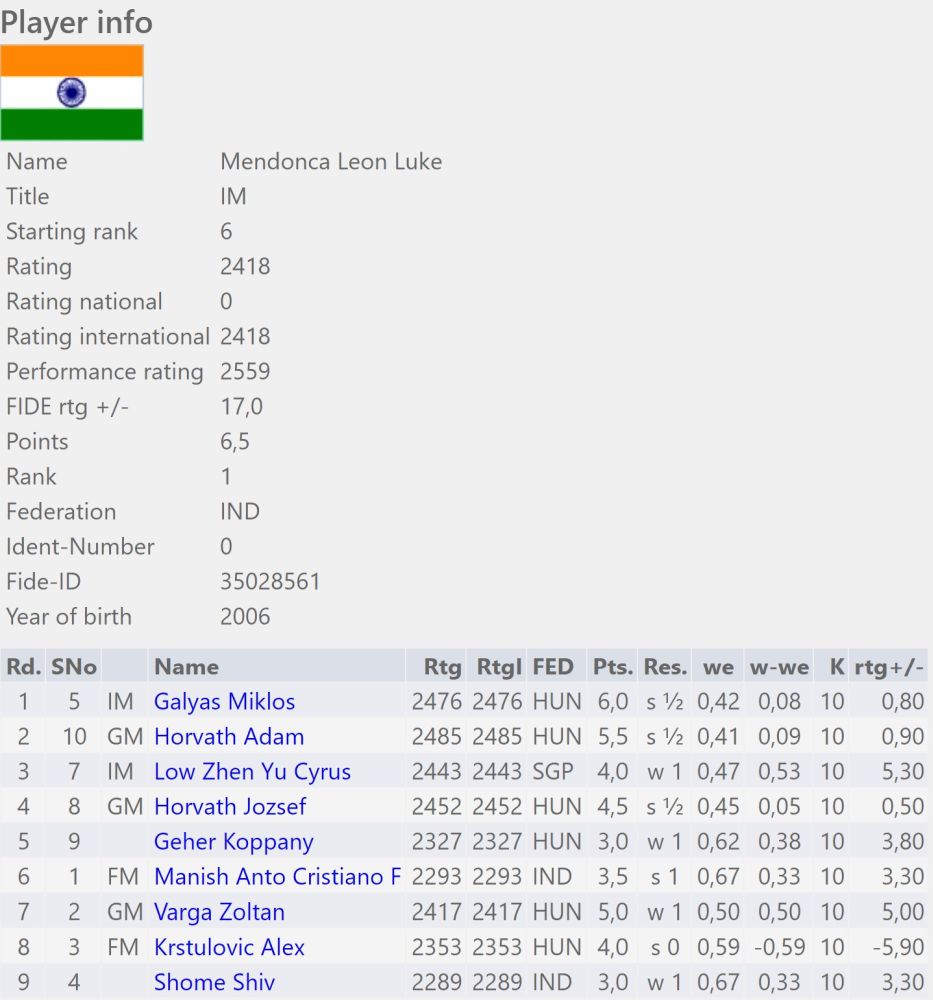Click the Pts. column header
The height and width of the screenshot is (1000, 933).
612,666
